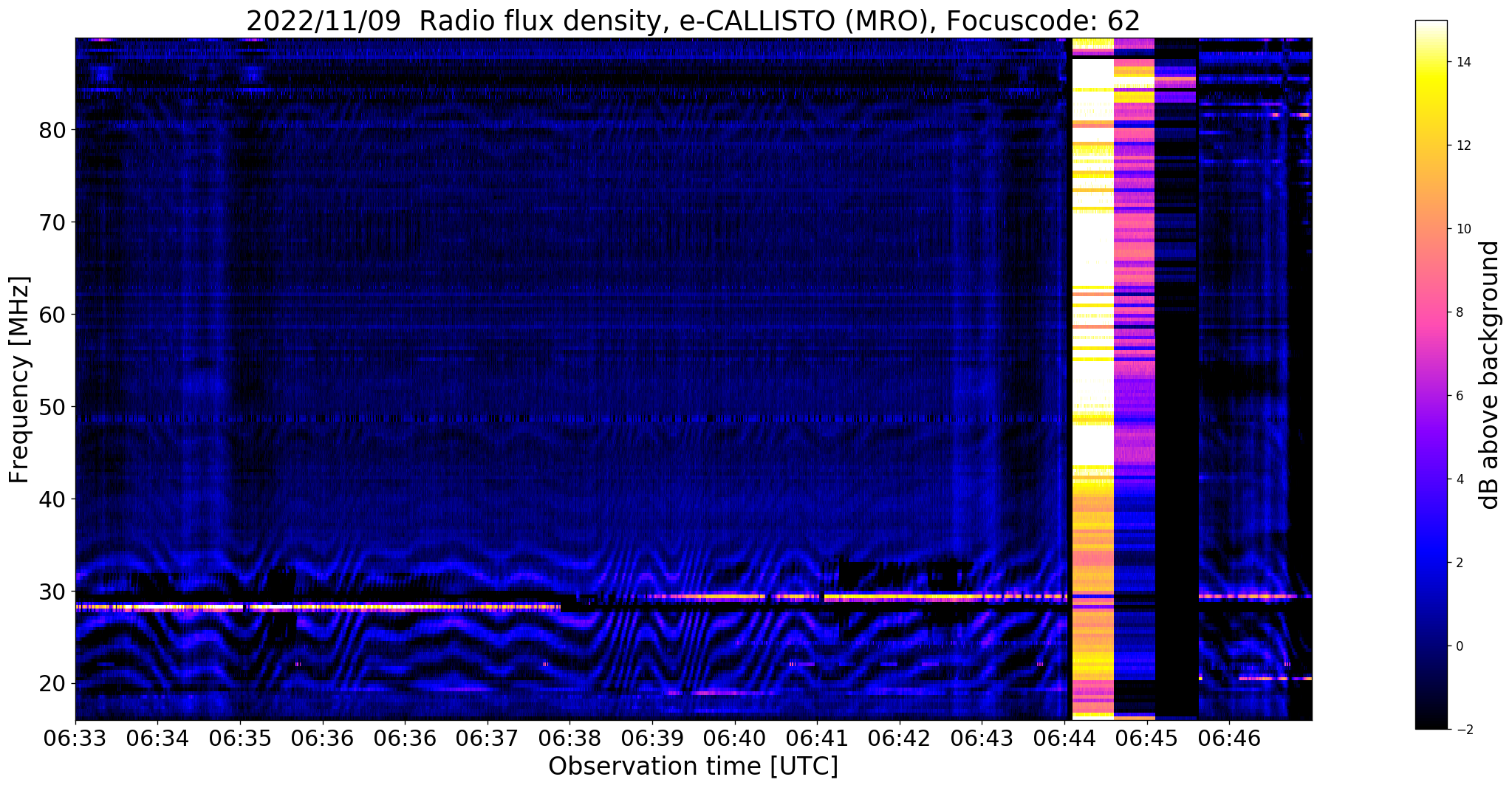Screen dimensions: 1512x788
Task: Select the 06:39 time tick label
Action: click(x=652, y=739)
